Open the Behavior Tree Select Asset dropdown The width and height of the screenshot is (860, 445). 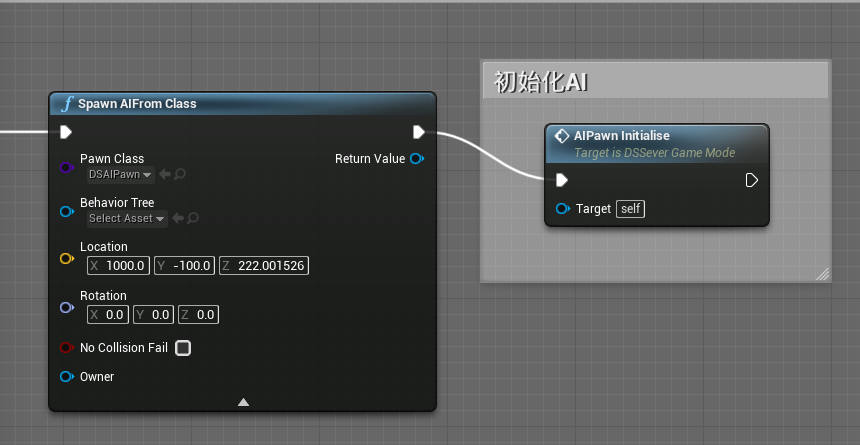click(x=127, y=218)
